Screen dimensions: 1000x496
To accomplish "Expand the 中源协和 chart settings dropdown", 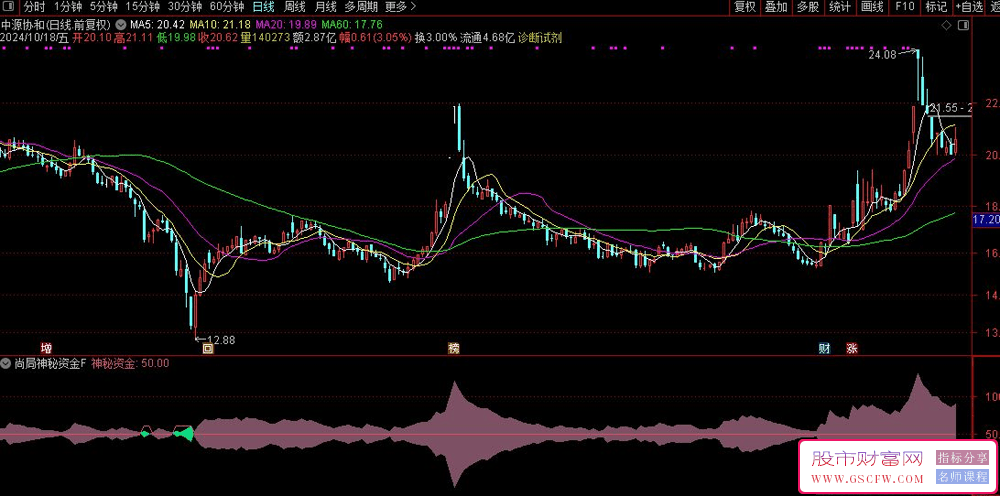I will coord(121,25).
